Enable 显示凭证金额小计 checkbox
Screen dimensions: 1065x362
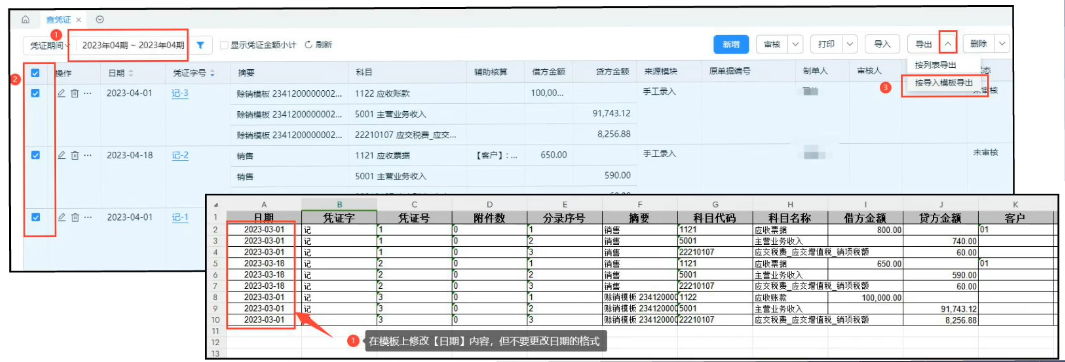(224, 45)
